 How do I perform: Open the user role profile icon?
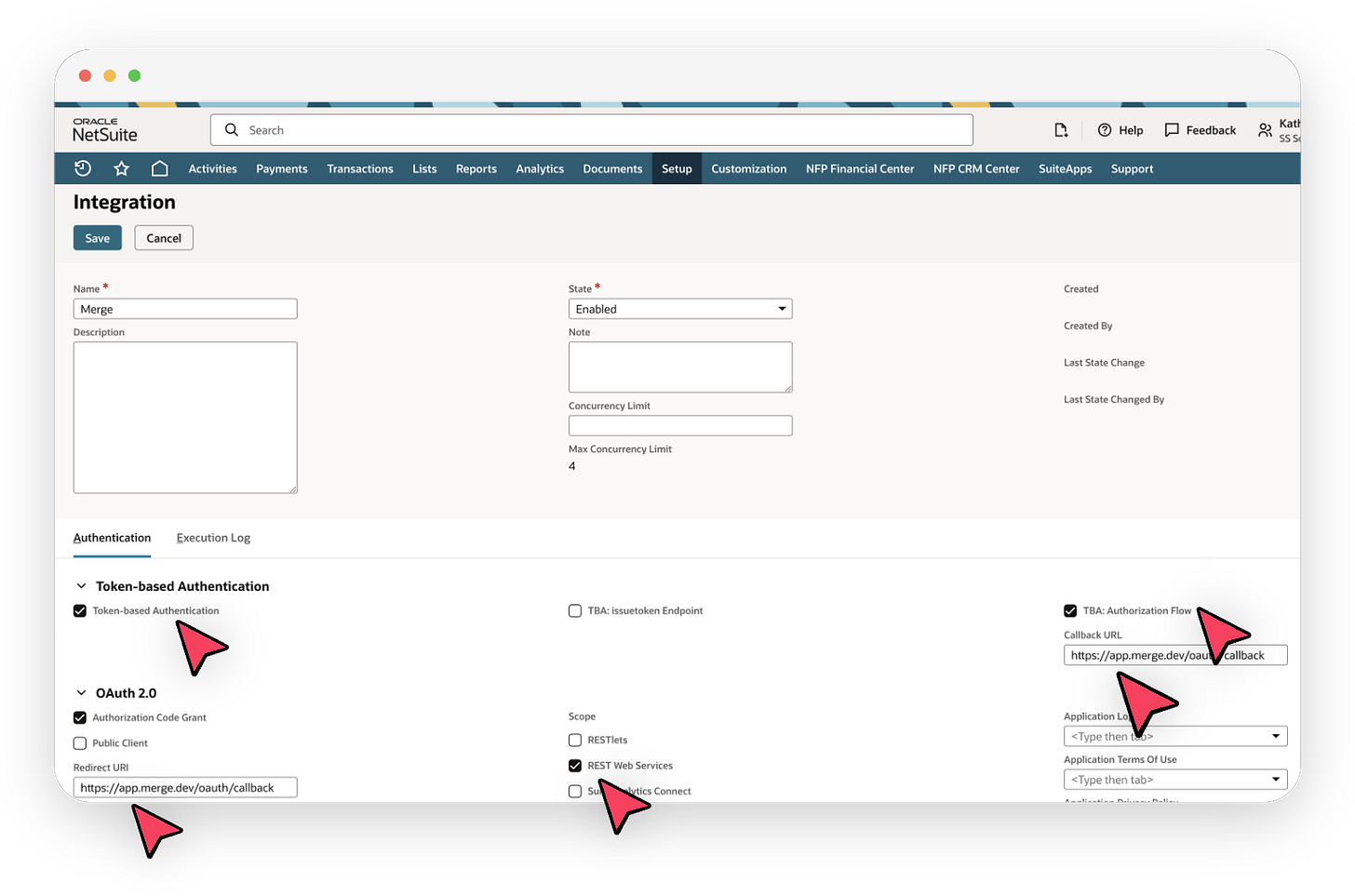(1265, 130)
